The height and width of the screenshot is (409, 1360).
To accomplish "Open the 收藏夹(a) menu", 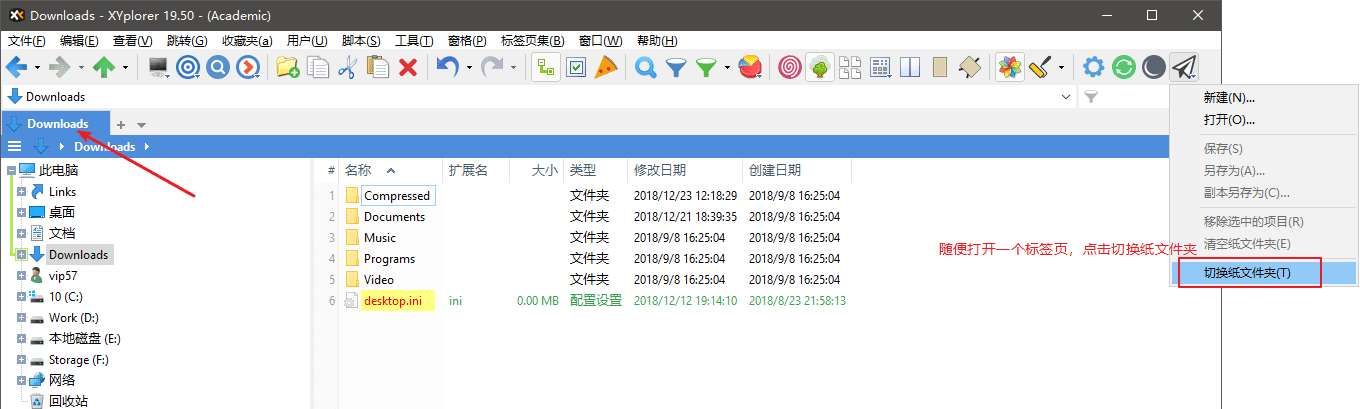I will point(247,41).
